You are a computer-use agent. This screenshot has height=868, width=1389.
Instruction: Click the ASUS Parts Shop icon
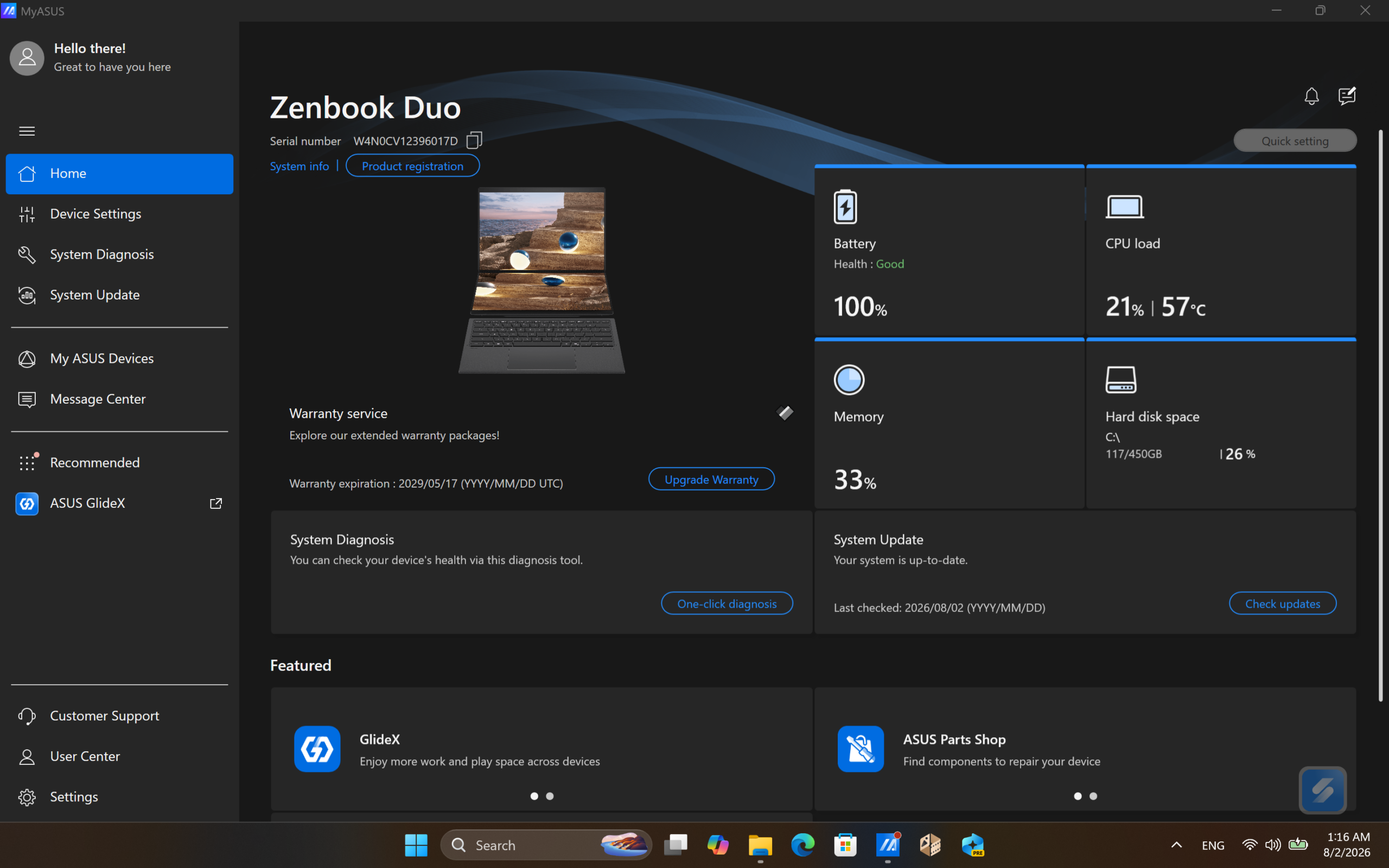861,749
